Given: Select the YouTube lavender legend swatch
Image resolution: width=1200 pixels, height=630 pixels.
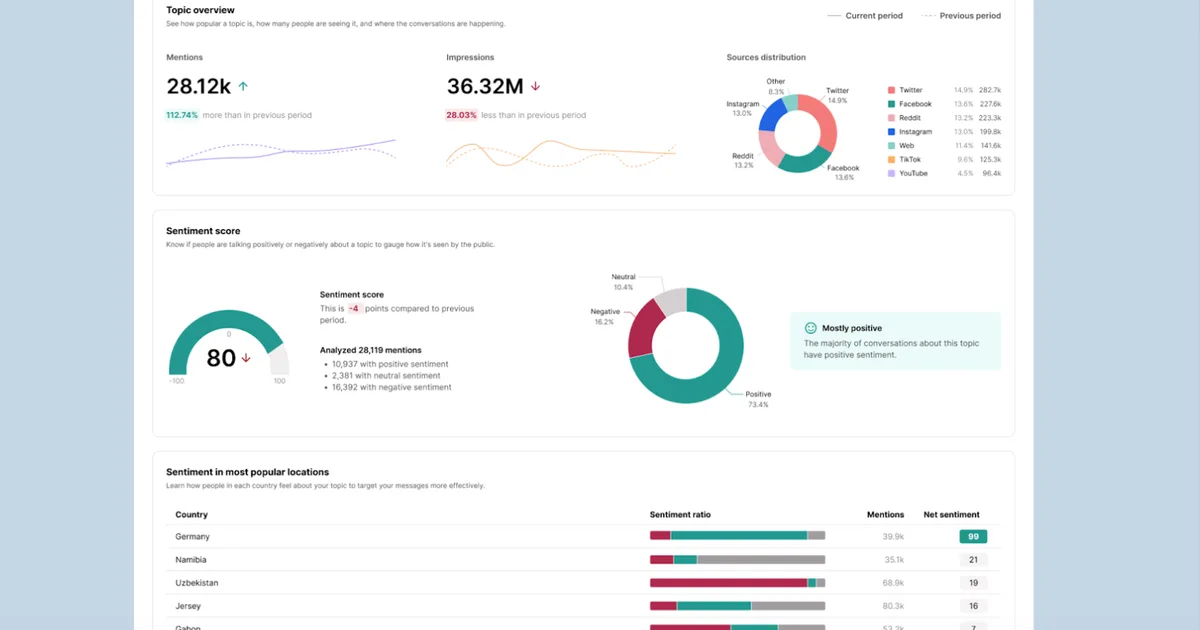Looking at the screenshot, I should pos(891,174).
